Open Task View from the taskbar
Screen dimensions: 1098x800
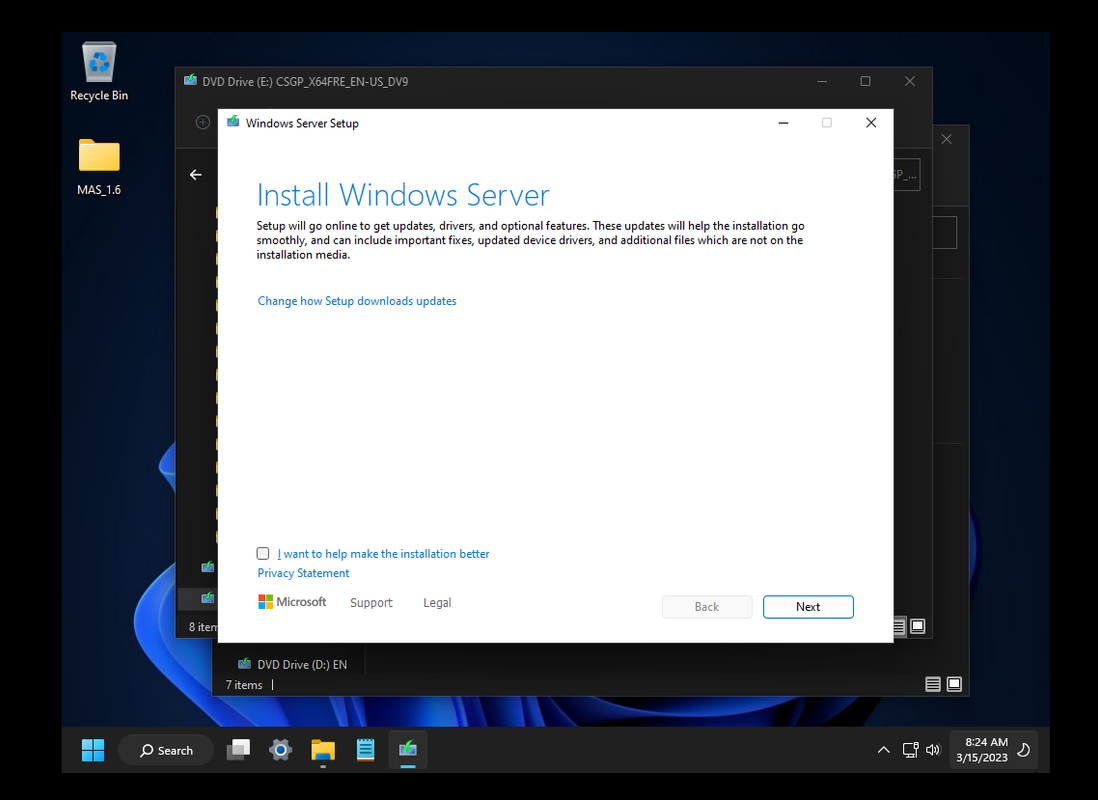click(x=238, y=750)
